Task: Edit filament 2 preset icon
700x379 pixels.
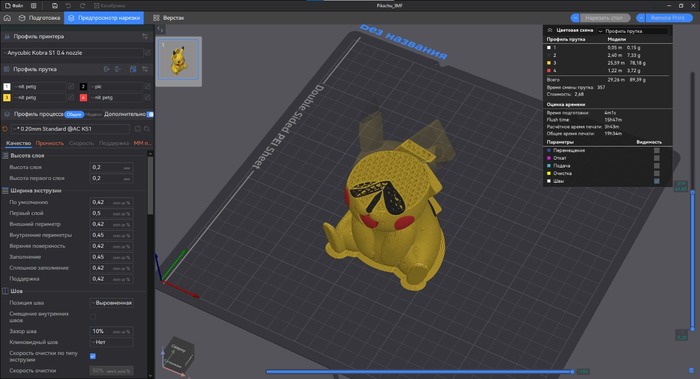Action: point(147,86)
